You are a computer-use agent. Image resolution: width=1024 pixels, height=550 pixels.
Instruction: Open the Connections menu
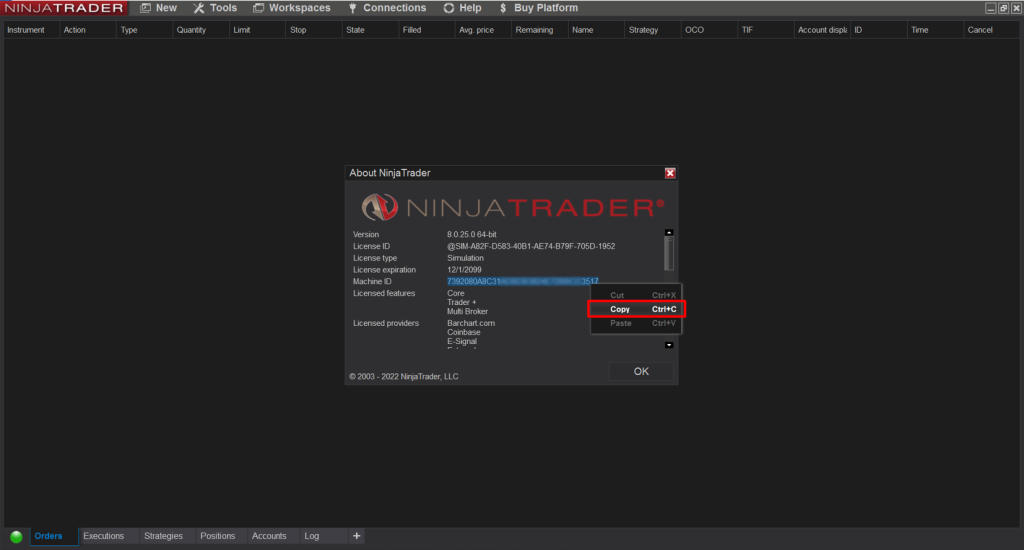pyautogui.click(x=387, y=8)
